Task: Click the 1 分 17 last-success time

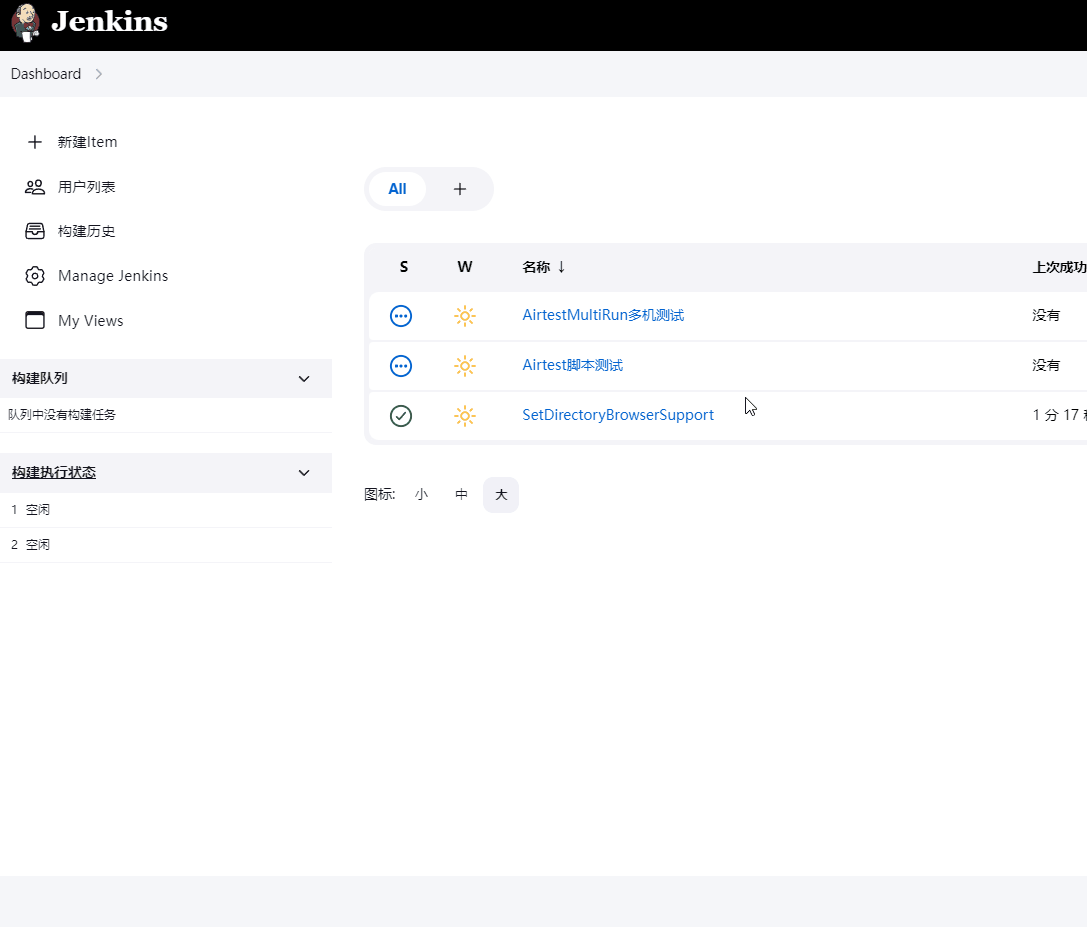Action: (1059, 415)
